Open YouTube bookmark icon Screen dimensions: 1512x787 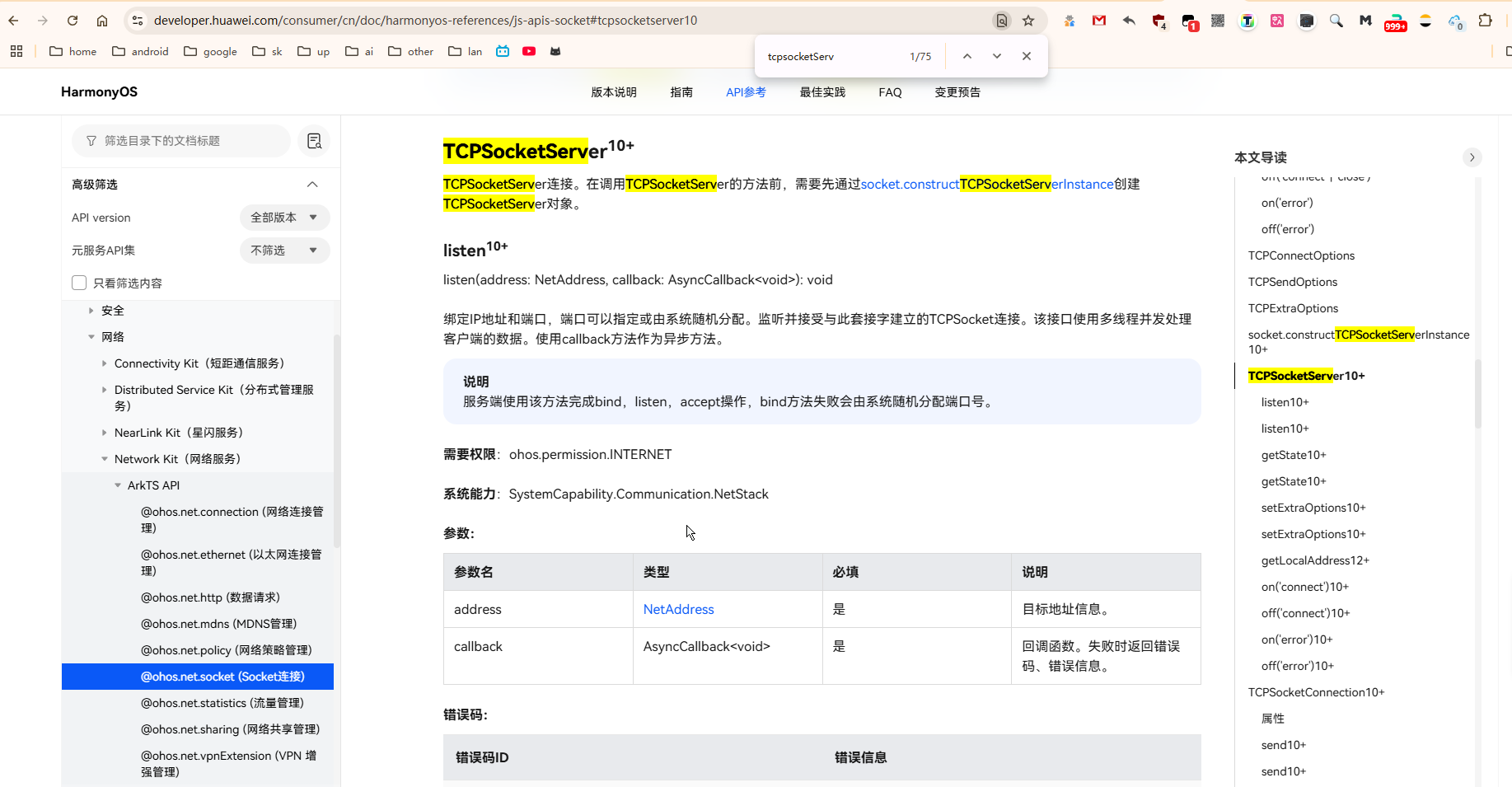coord(529,51)
